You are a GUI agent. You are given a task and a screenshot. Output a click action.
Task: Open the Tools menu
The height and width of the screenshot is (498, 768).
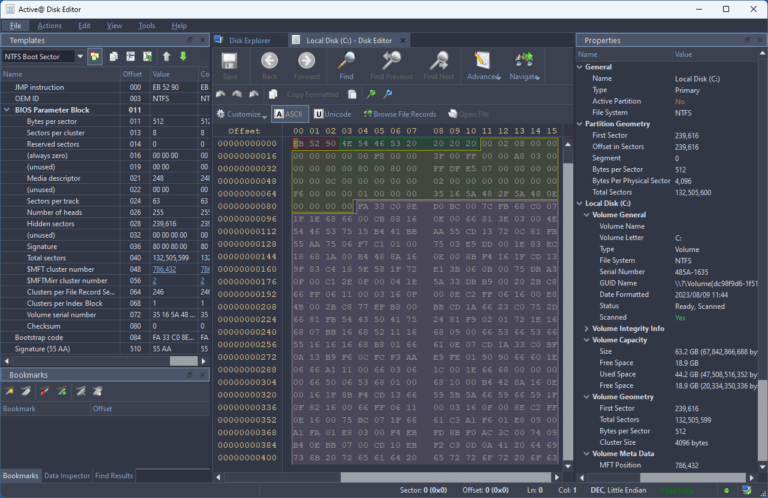pos(146,26)
